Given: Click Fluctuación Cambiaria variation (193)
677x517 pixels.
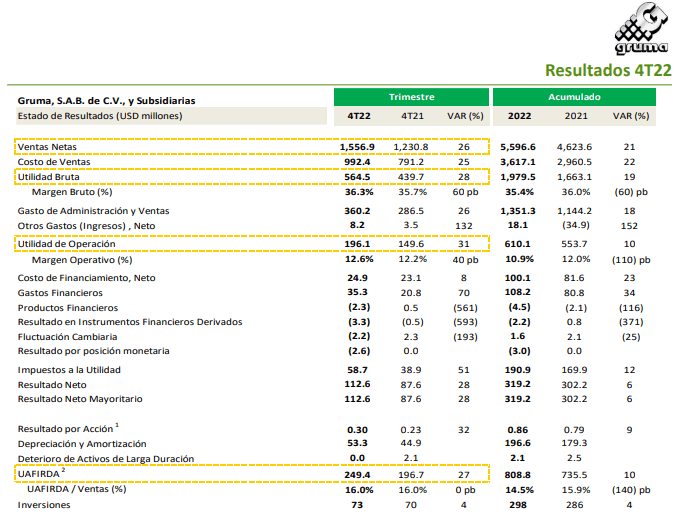Looking at the screenshot, I should pyautogui.click(x=465, y=337).
